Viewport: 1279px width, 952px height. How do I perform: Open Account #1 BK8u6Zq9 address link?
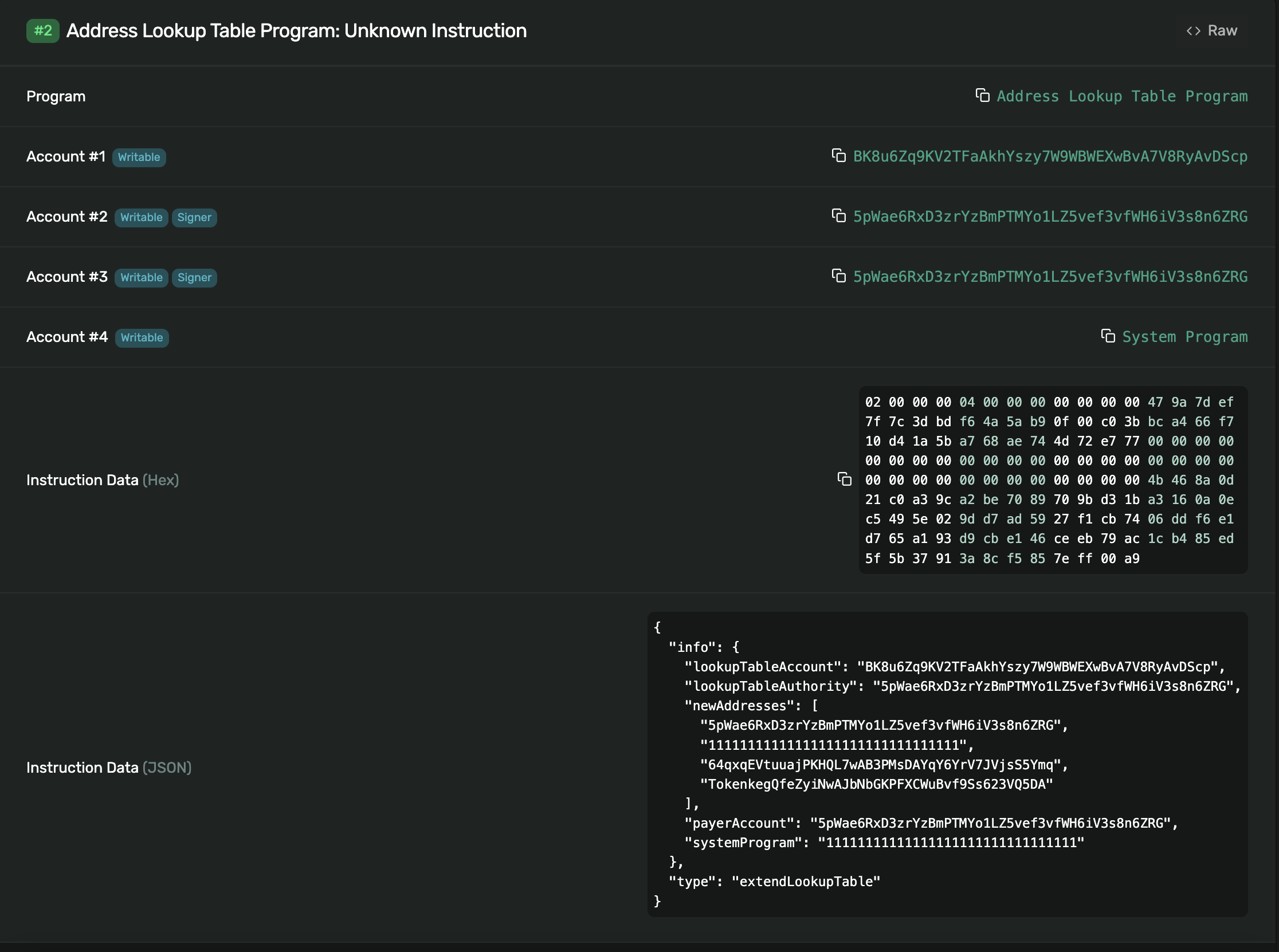point(1050,156)
